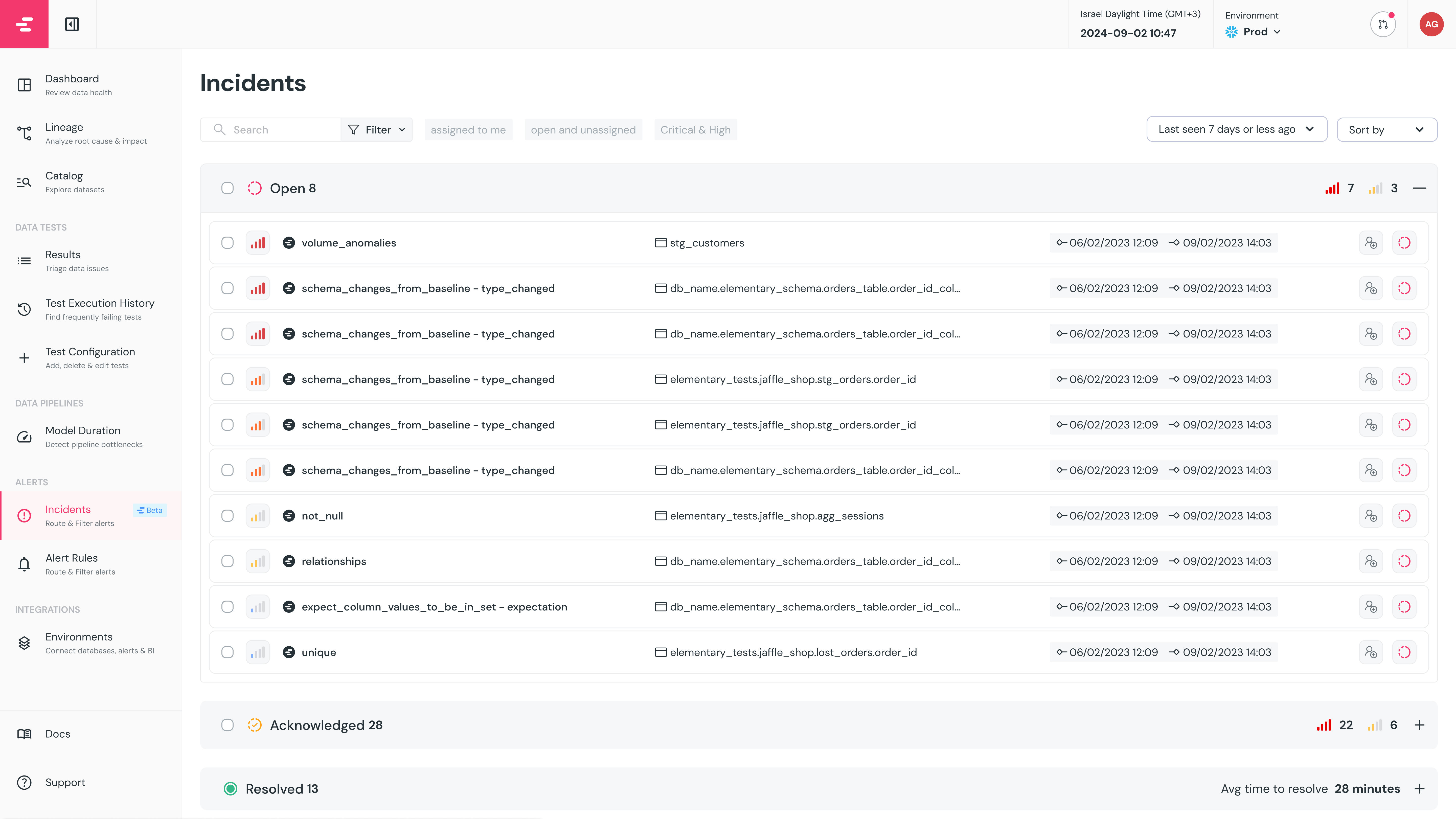Screen dimensions: 1456x819
Task: Open Model Duration in sidebar
Action: [x=91, y=436]
